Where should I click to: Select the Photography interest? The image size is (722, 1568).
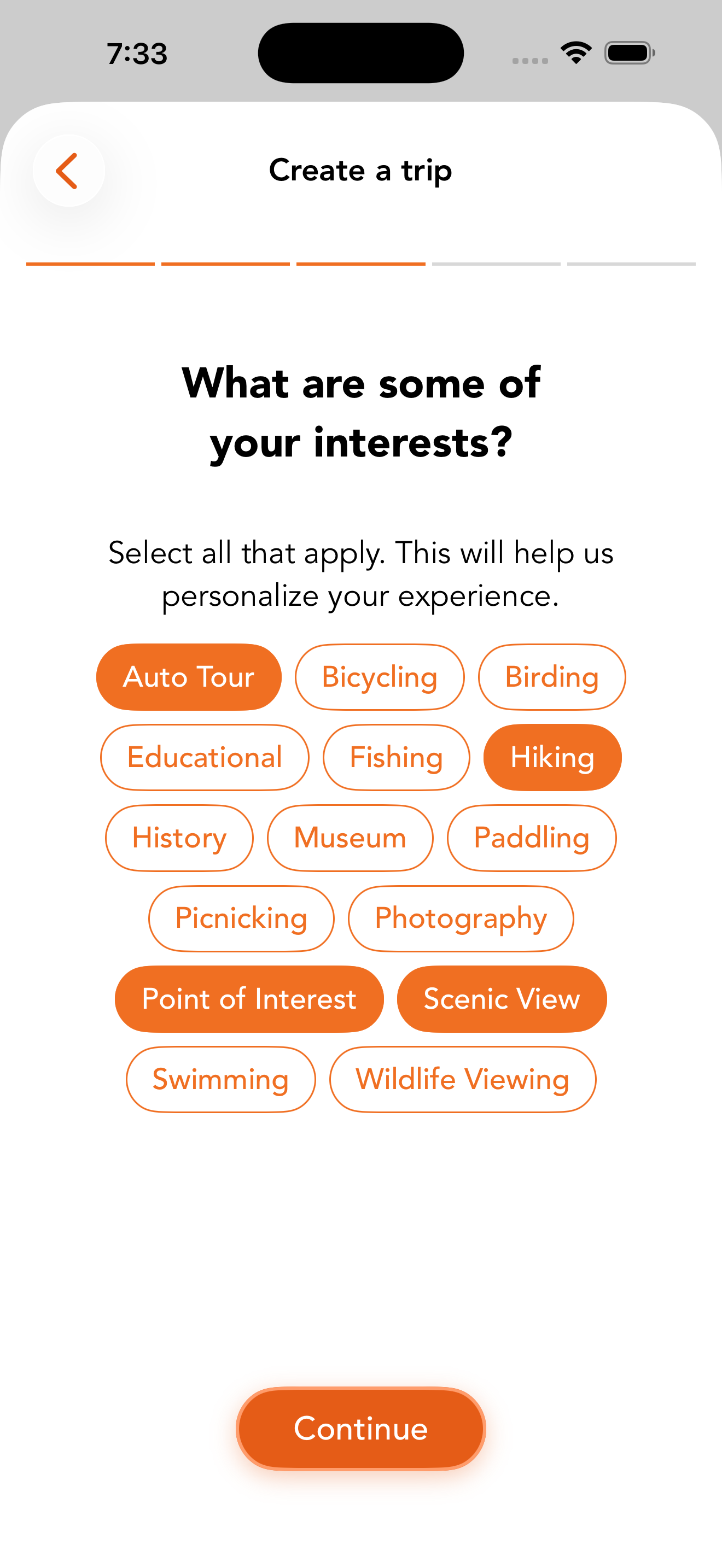point(461,918)
